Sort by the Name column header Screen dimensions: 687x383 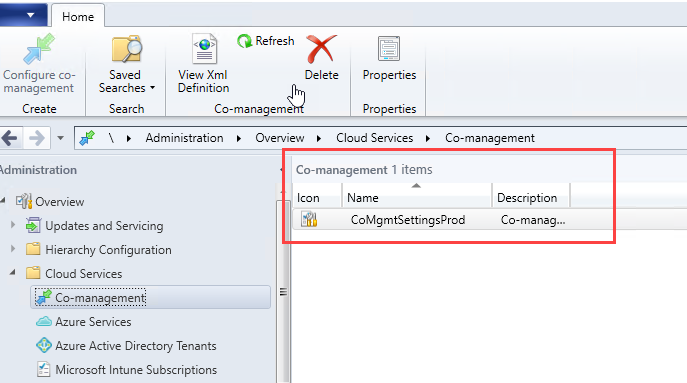[417, 198]
